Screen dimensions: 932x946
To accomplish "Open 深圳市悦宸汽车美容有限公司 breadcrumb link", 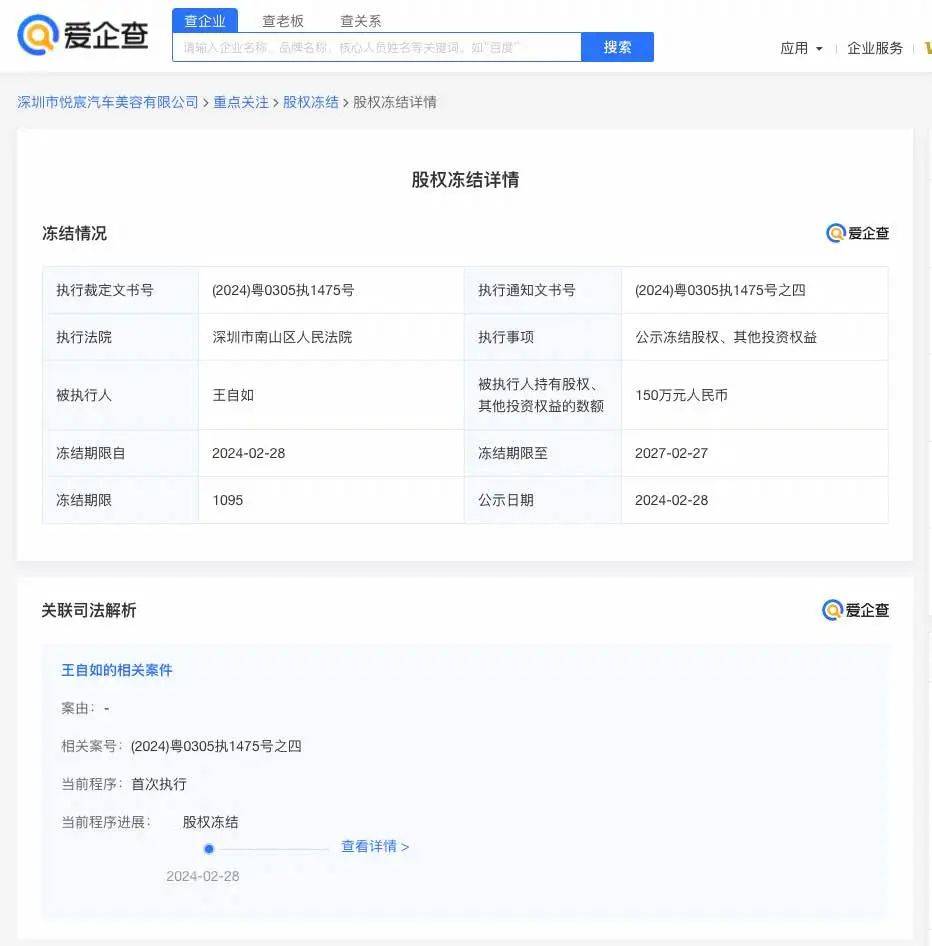I will [x=108, y=102].
